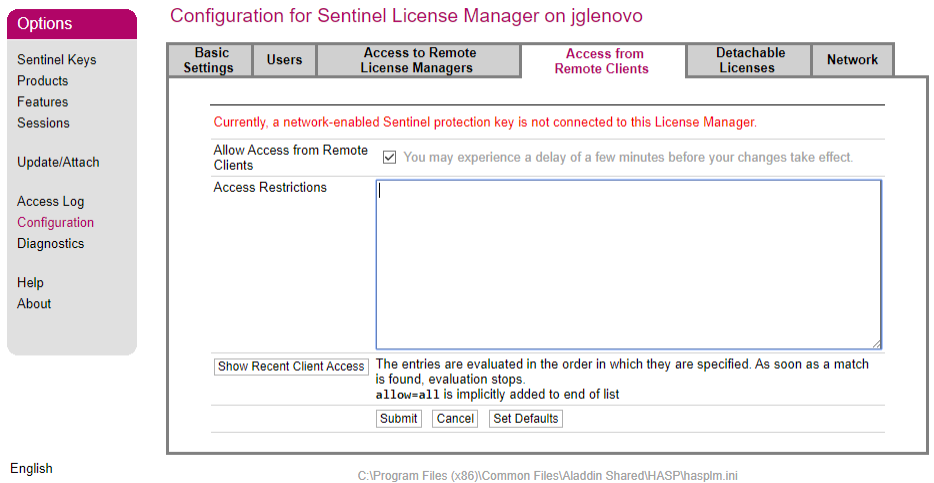
Task: Switch to the Users tab
Action: [x=284, y=60]
